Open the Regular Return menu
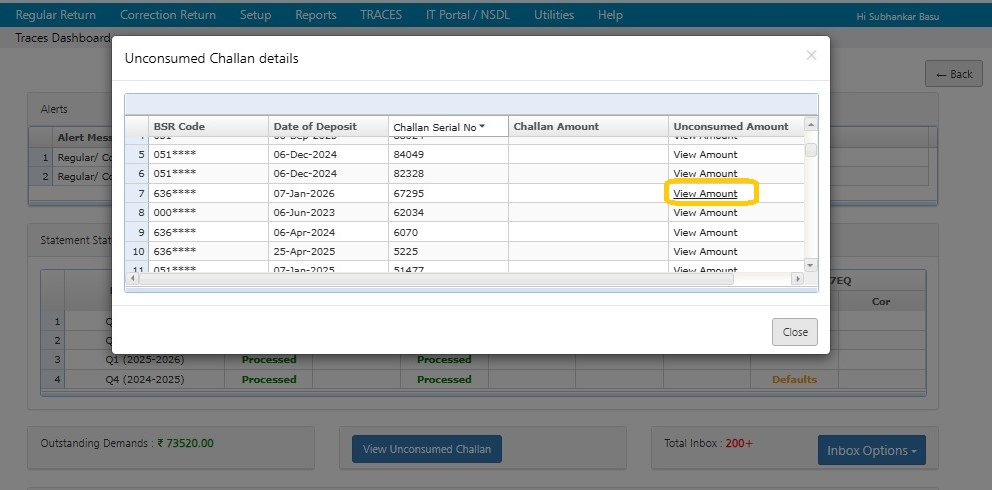Image resolution: width=992 pixels, height=490 pixels. click(x=56, y=15)
